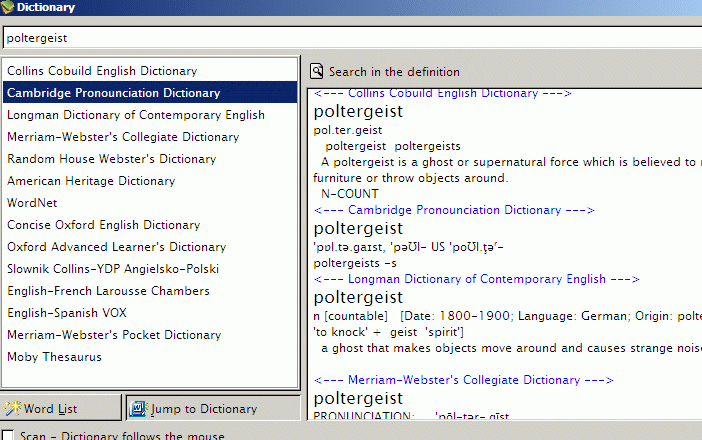Click the Jump to Dictionary document icon
Image resolution: width=702 pixels, height=440 pixels.
pos(138,408)
